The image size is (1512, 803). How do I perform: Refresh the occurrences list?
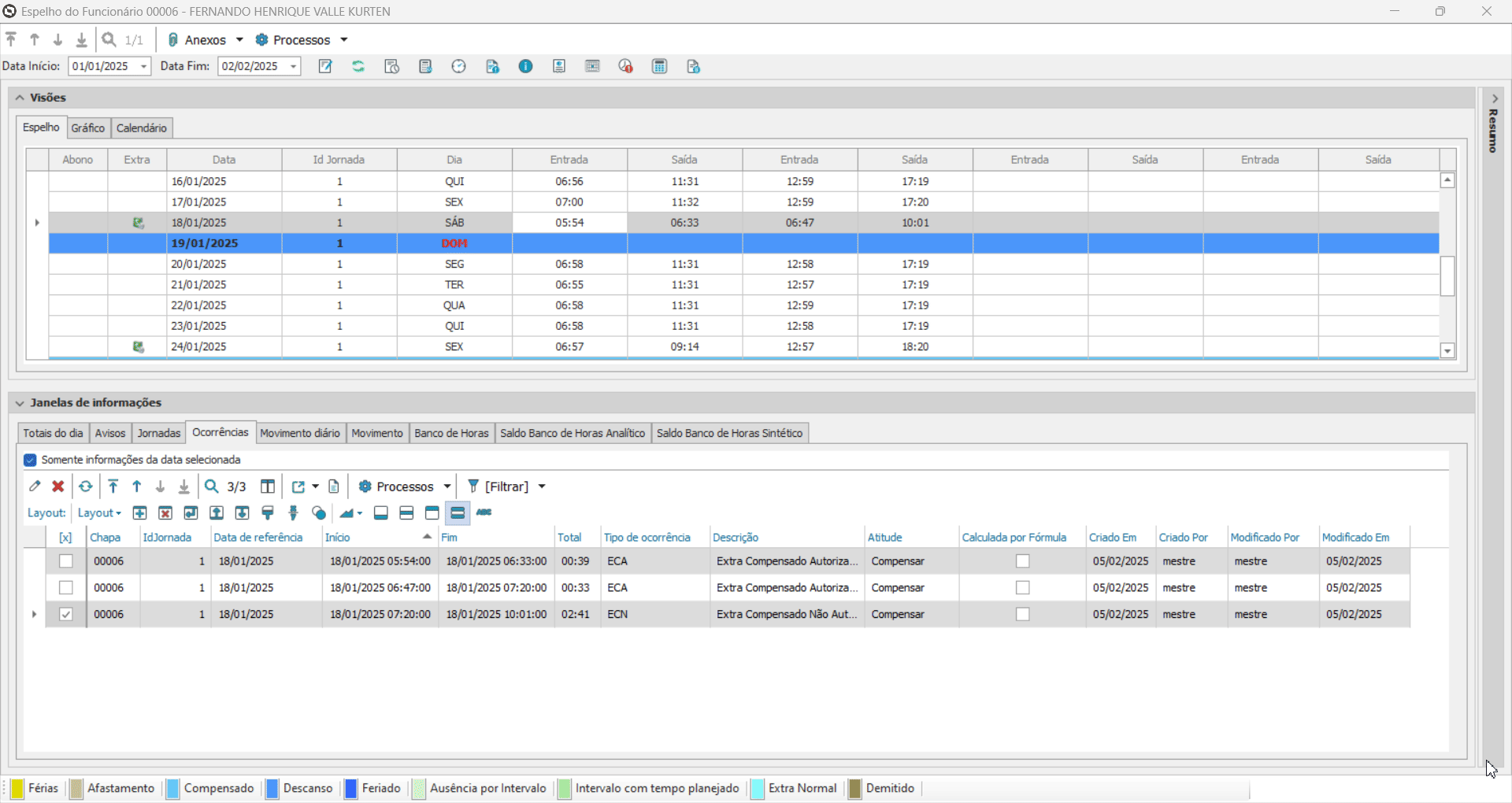(86, 487)
